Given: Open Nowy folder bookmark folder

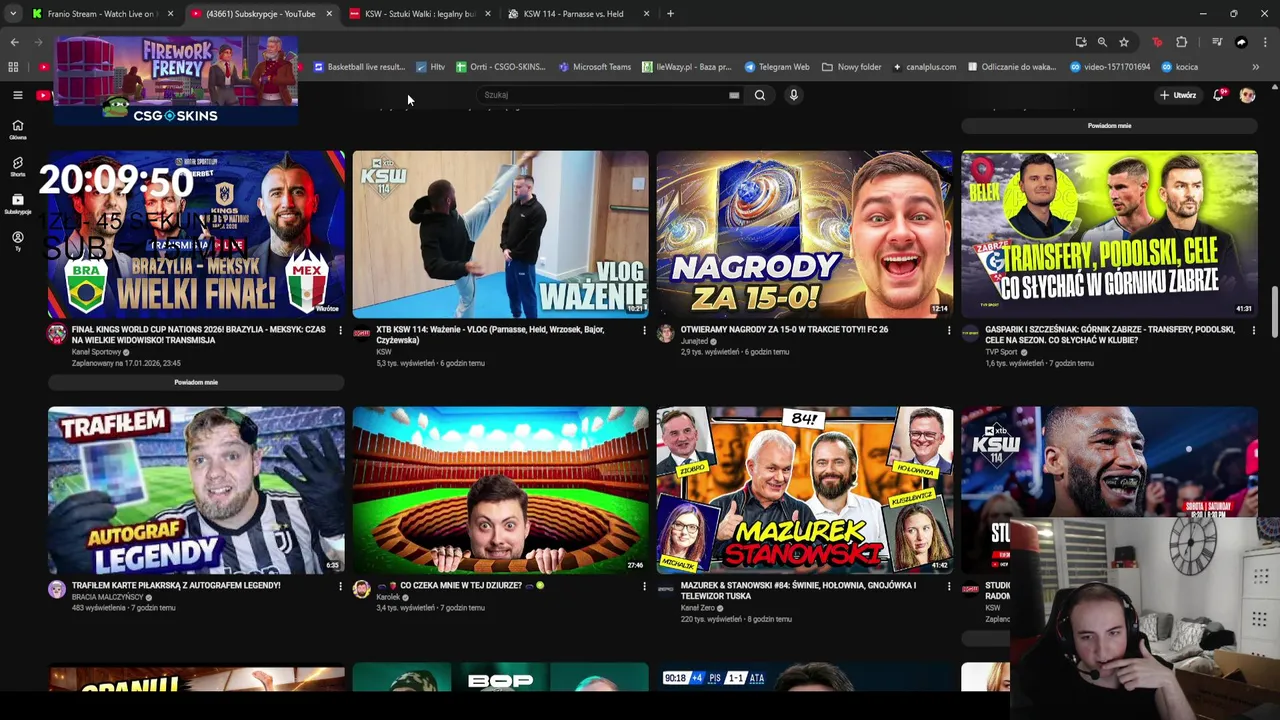Looking at the screenshot, I should (851, 67).
